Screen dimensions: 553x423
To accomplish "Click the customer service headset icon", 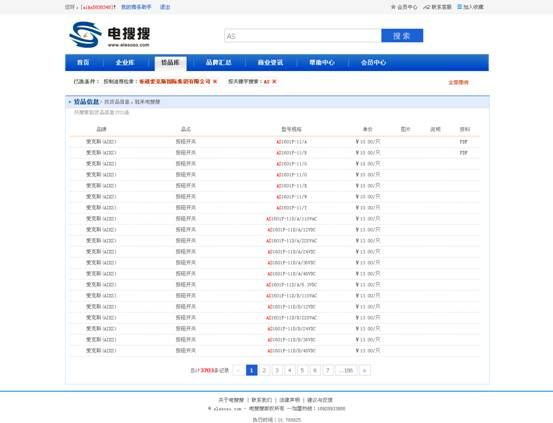I will pos(426,7).
